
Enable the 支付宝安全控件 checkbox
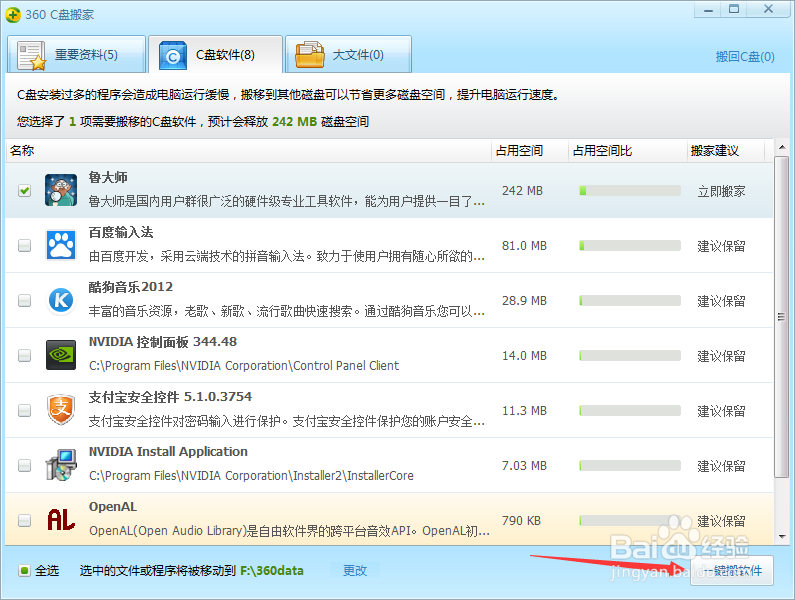24,410
